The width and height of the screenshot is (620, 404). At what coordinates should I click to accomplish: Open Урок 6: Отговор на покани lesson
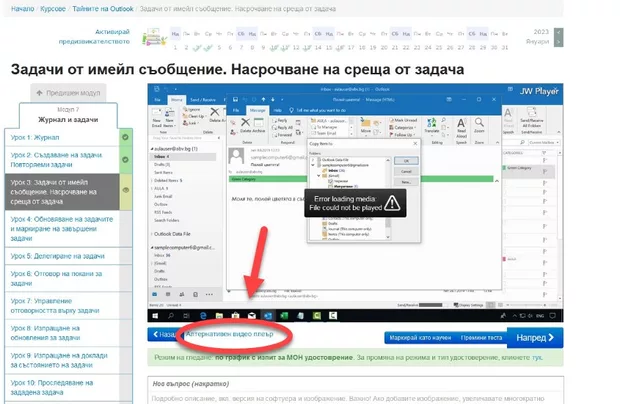click(x=56, y=278)
